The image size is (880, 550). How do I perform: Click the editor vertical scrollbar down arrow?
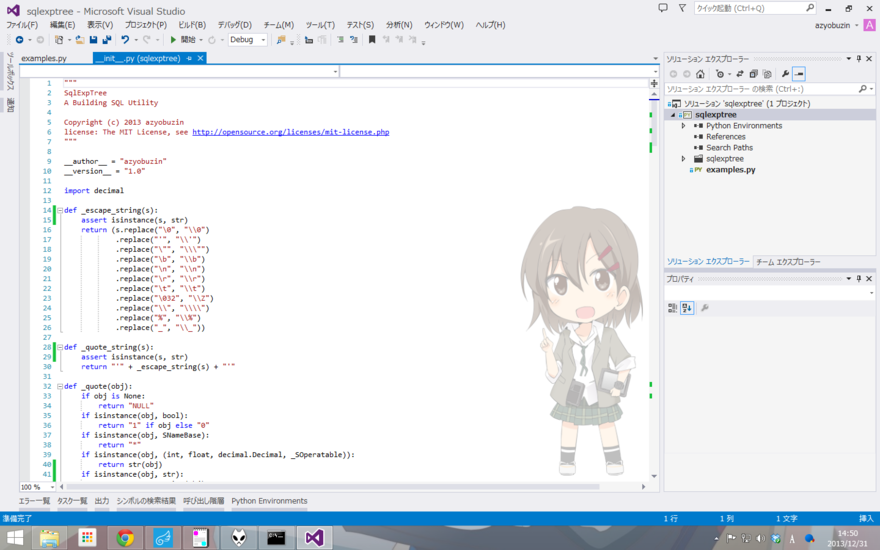tap(654, 476)
